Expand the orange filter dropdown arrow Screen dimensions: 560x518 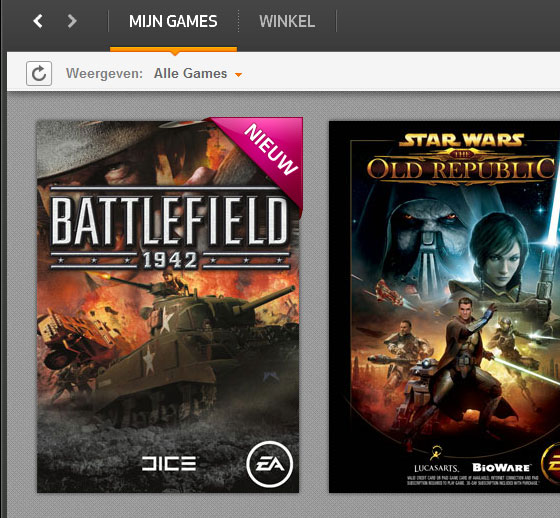tap(238, 75)
